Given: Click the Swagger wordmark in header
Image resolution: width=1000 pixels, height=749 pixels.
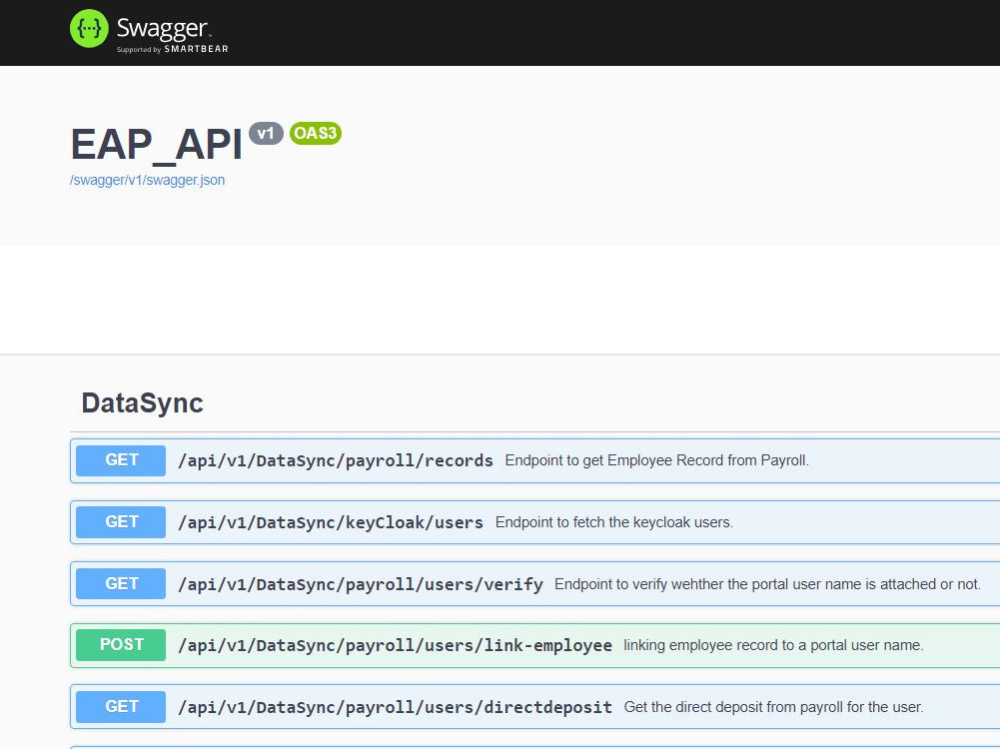Looking at the screenshot, I should click(163, 28).
